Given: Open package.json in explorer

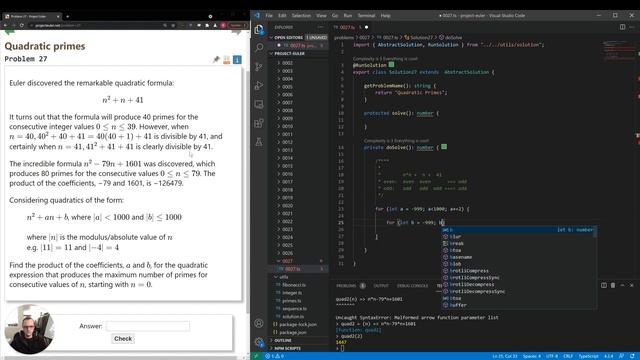Looking at the screenshot, I should point(293,332).
